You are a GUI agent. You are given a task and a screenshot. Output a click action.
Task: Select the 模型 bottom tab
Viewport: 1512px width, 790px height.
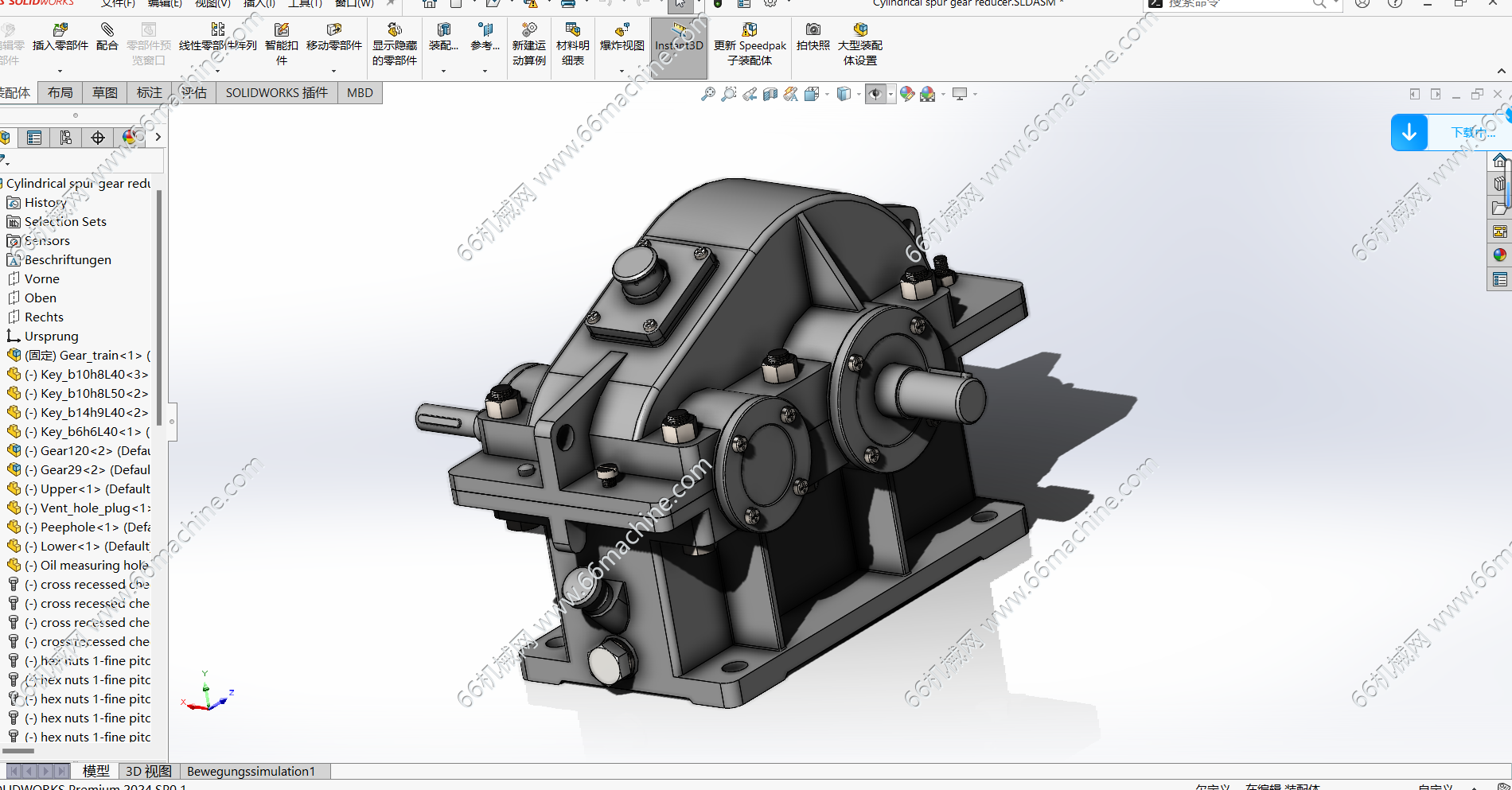click(x=96, y=771)
